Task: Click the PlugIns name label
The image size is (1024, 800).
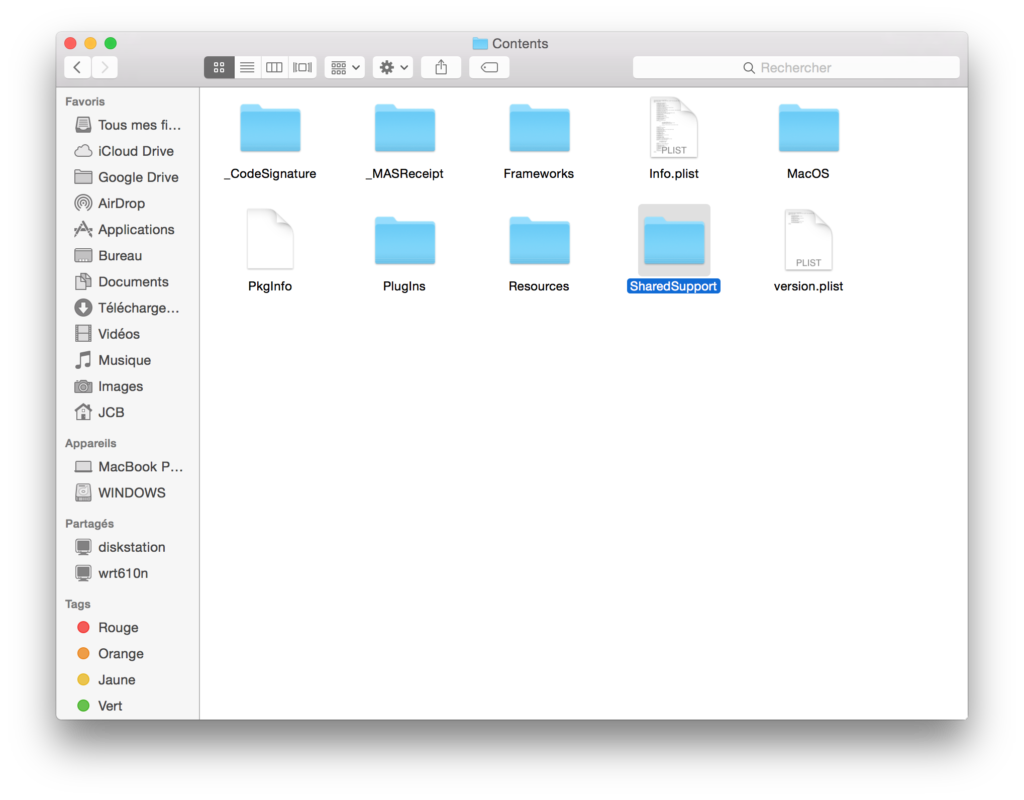Action: (x=404, y=286)
